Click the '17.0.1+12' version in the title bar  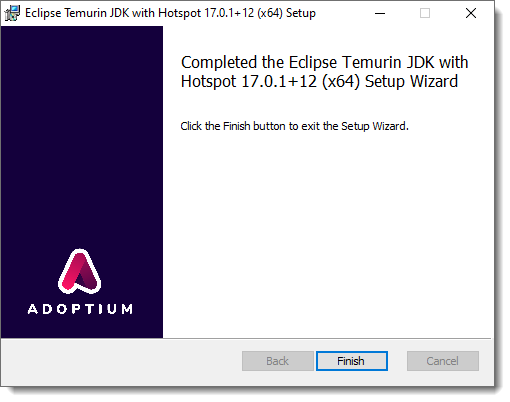point(229,13)
